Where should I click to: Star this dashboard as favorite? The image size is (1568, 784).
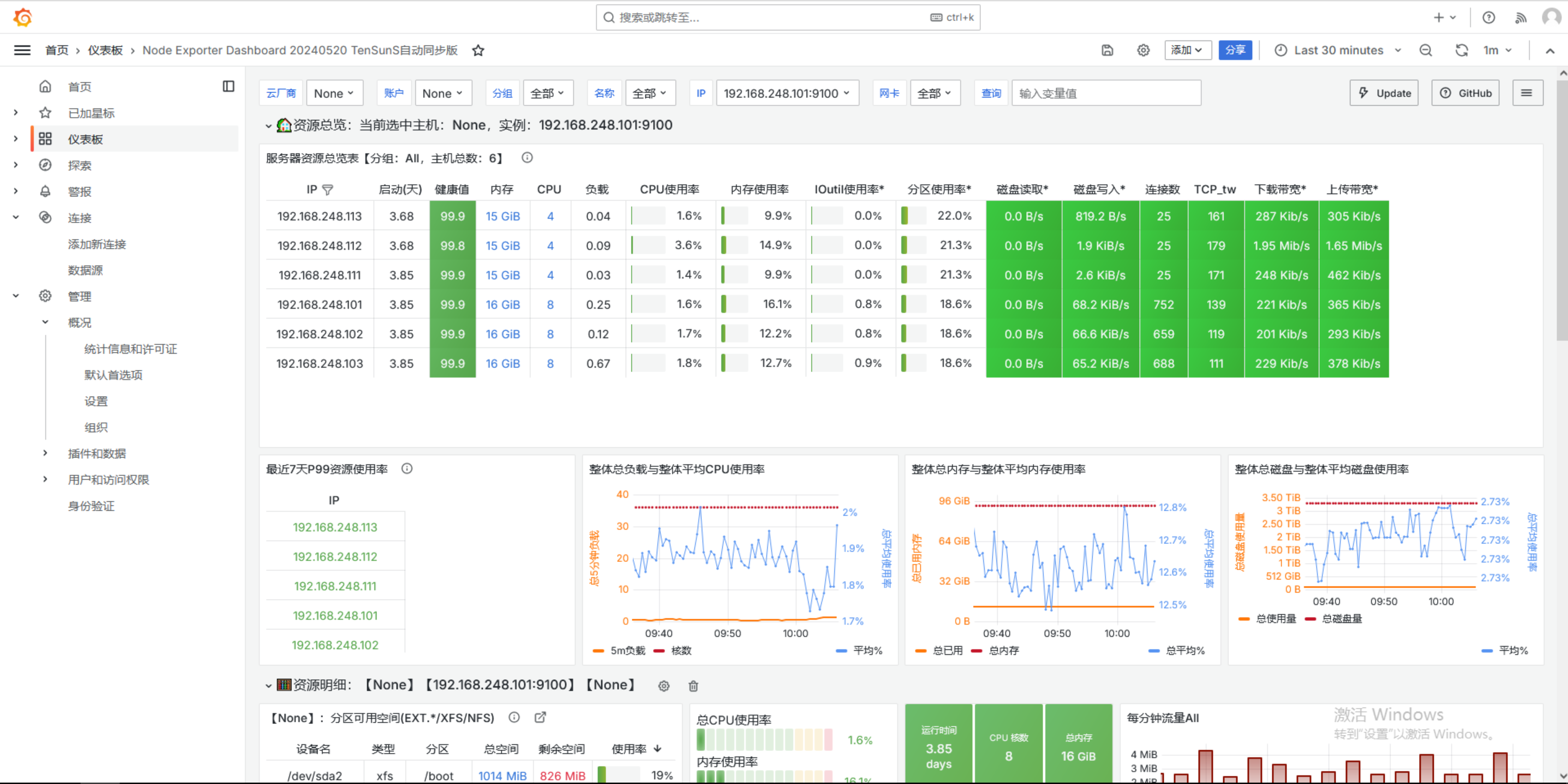click(x=478, y=51)
